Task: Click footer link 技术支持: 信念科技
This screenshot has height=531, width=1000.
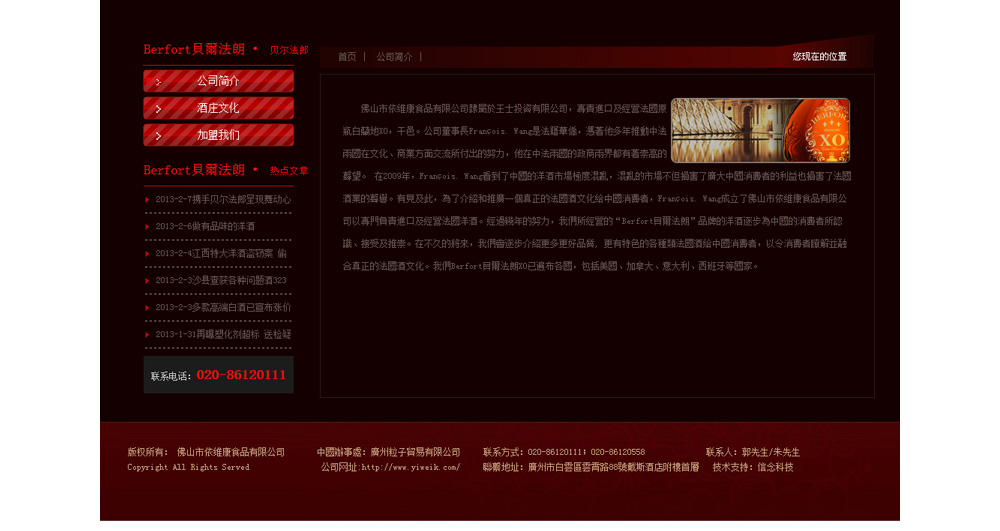Action: (753, 467)
